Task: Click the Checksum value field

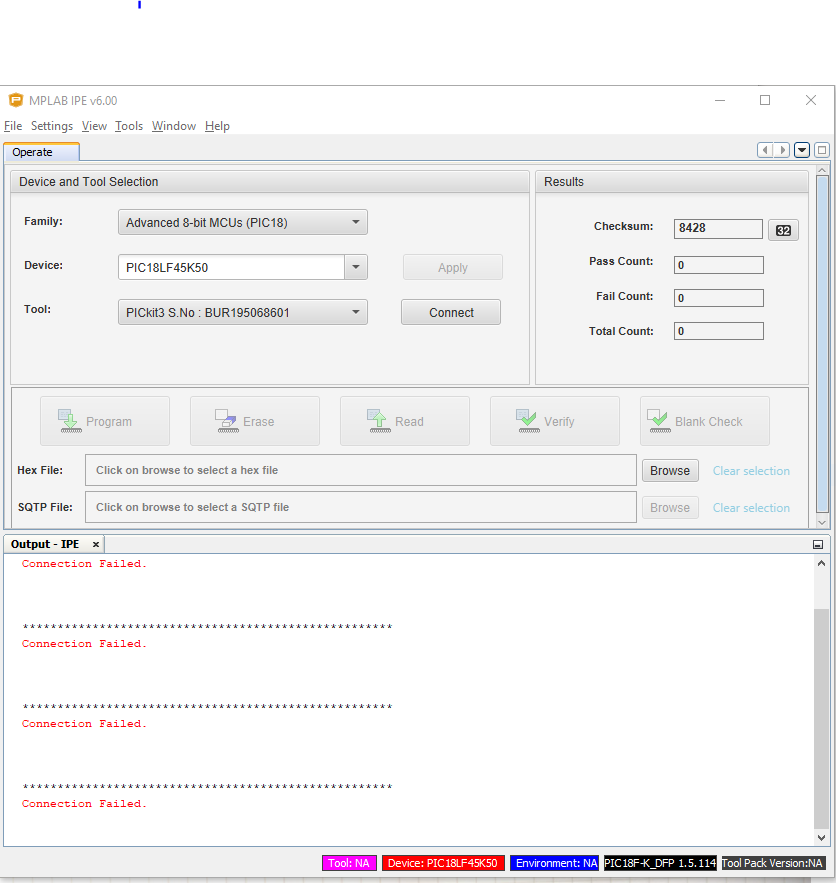Action: coord(718,229)
